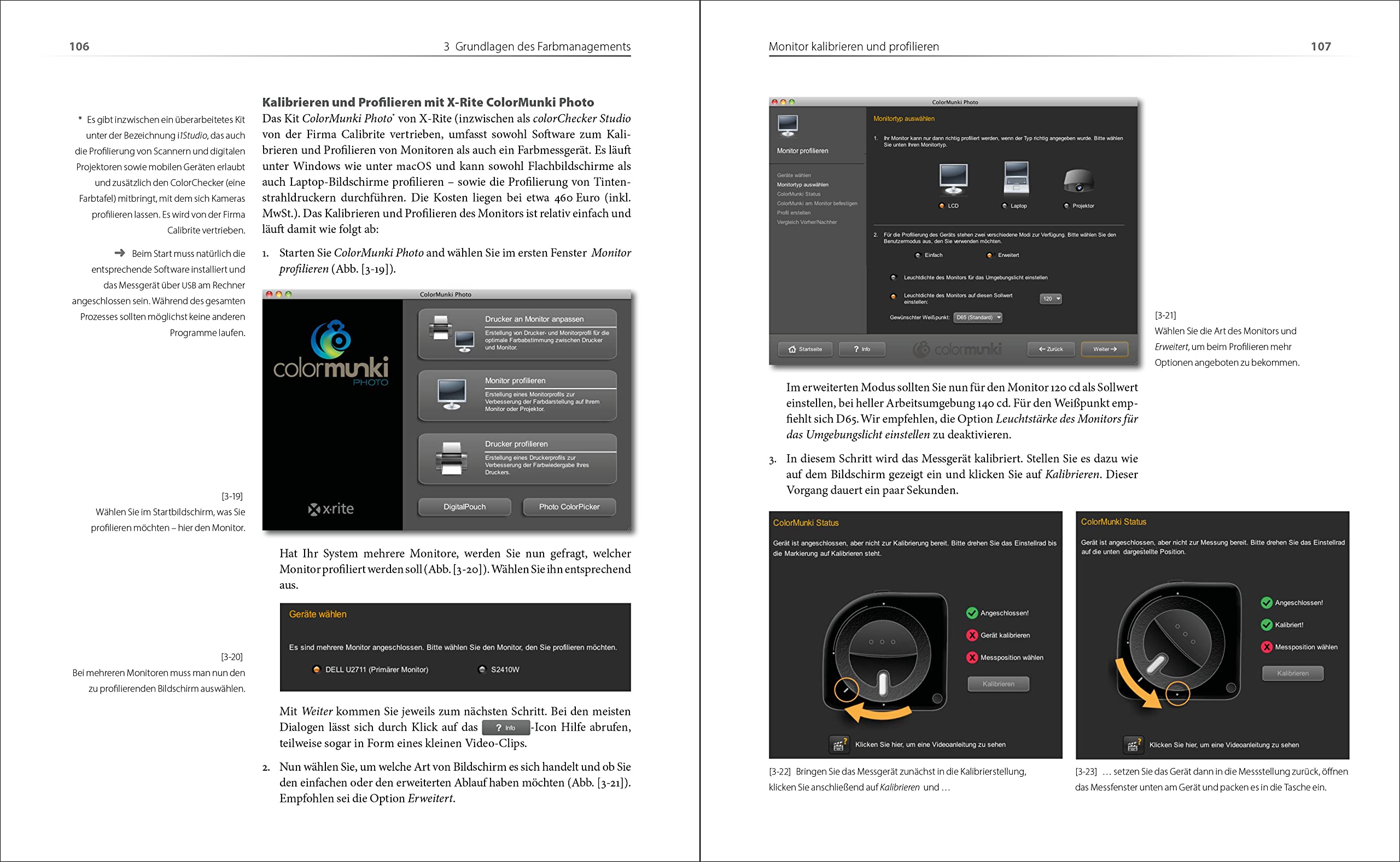
Task: Choose the 'Erweitert' mode radio button
Action: click(989, 255)
